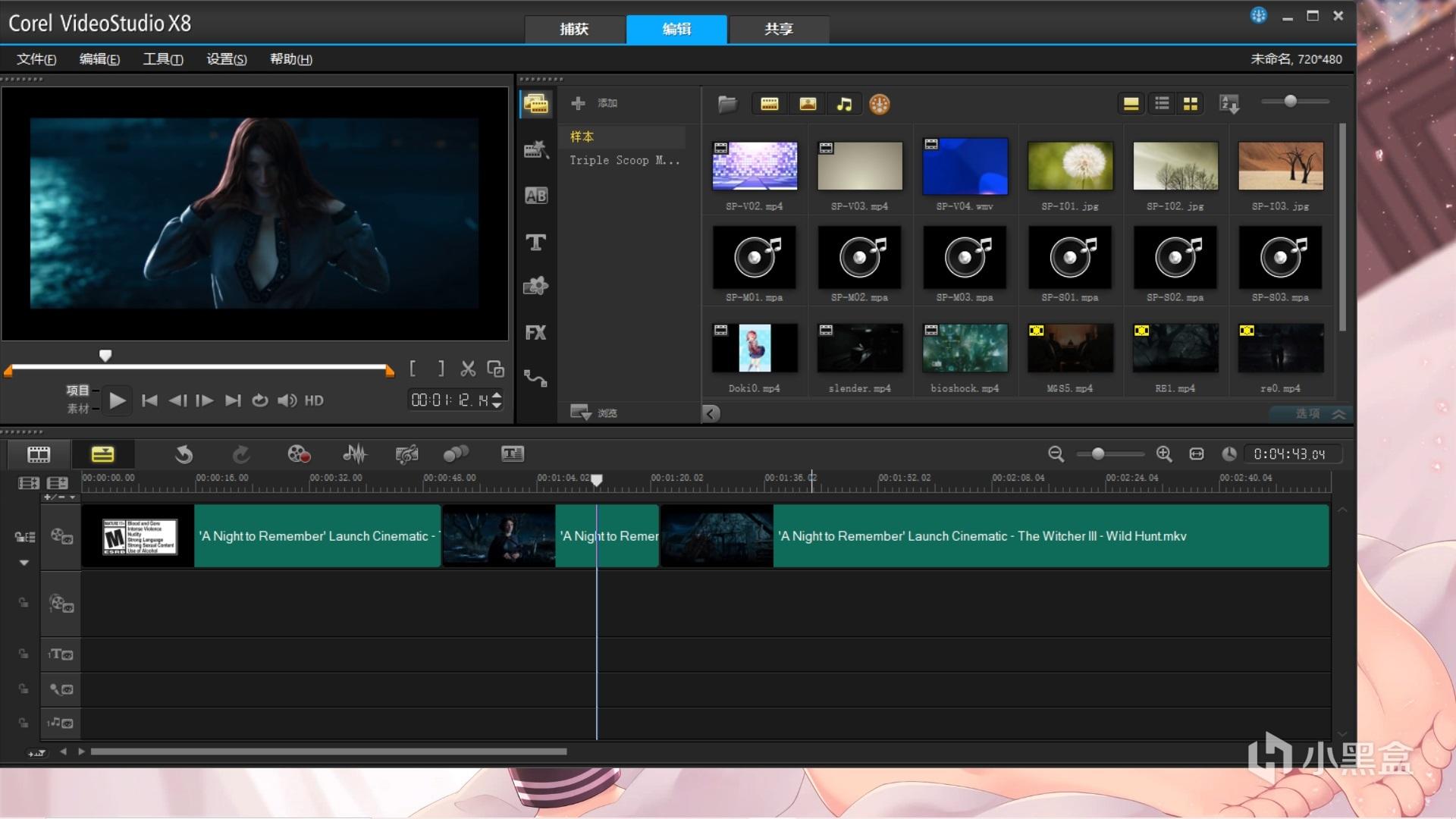Toggle photo display in library
The image size is (1456, 819).
pos(808,104)
